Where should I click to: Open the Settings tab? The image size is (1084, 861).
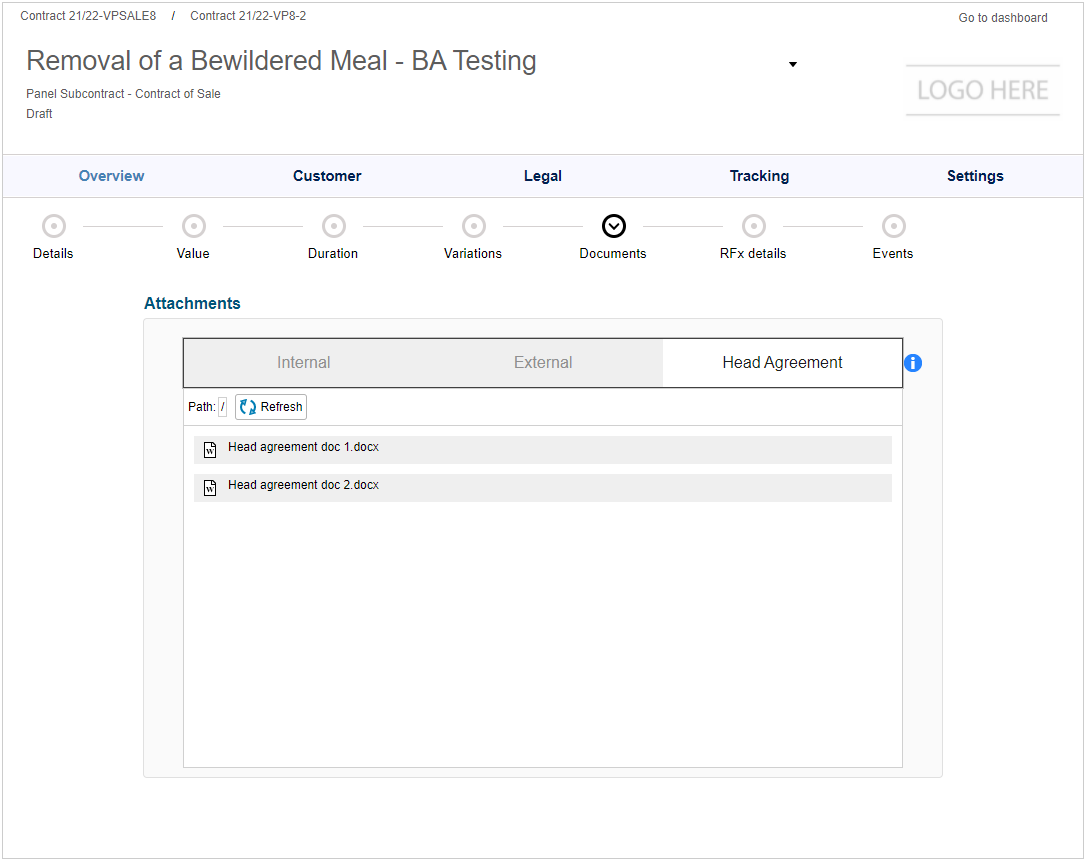point(975,176)
